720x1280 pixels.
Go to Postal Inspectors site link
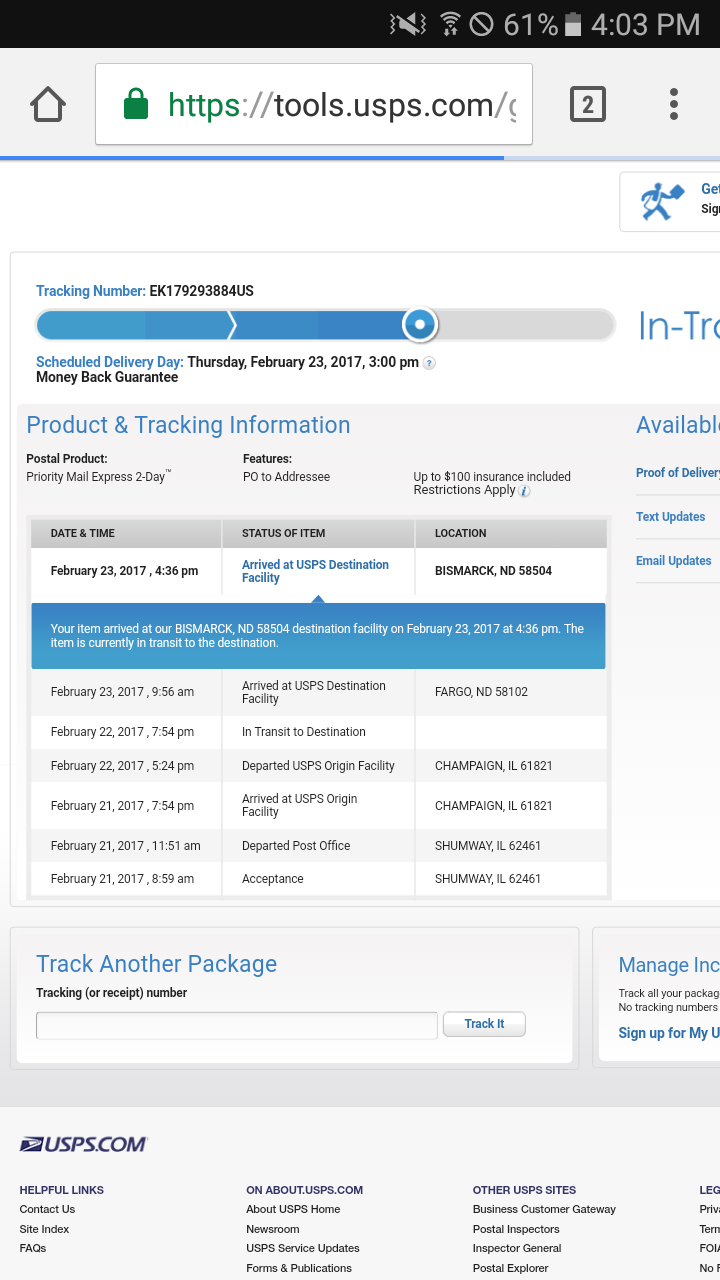tap(516, 1229)
